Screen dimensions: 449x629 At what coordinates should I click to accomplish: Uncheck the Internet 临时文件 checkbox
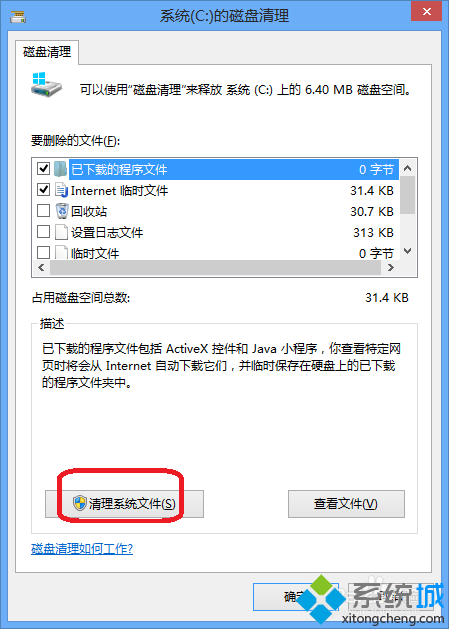coord(43,190)
